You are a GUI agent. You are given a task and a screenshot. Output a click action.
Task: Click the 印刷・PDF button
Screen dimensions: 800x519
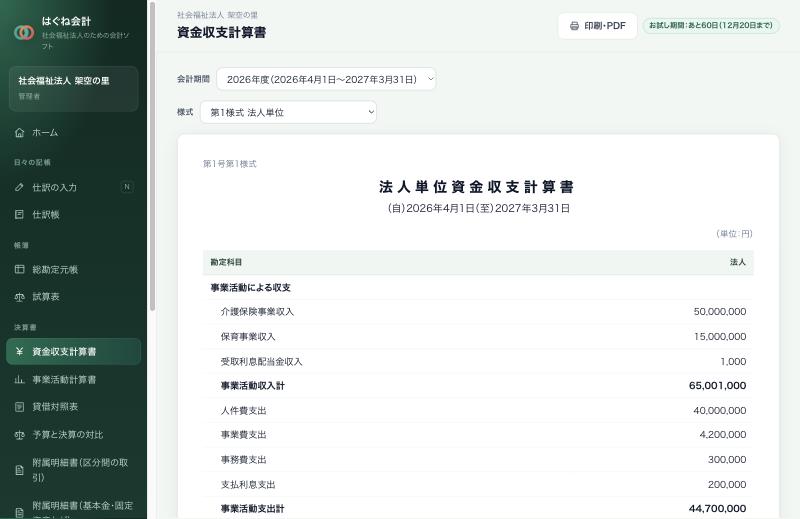pos(597,26)
